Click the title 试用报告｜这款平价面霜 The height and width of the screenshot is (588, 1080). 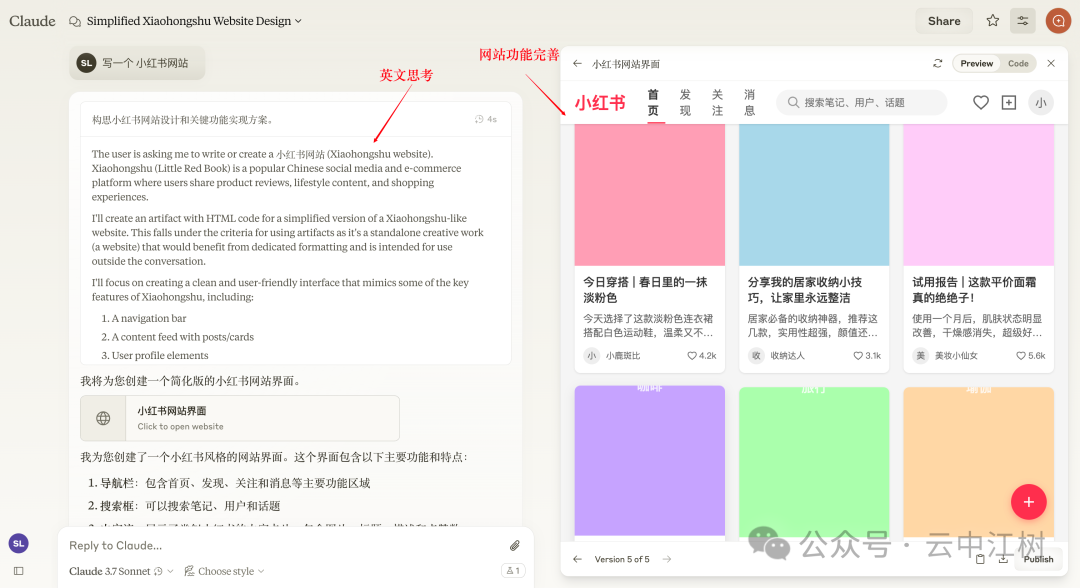(x=974, y=290)
